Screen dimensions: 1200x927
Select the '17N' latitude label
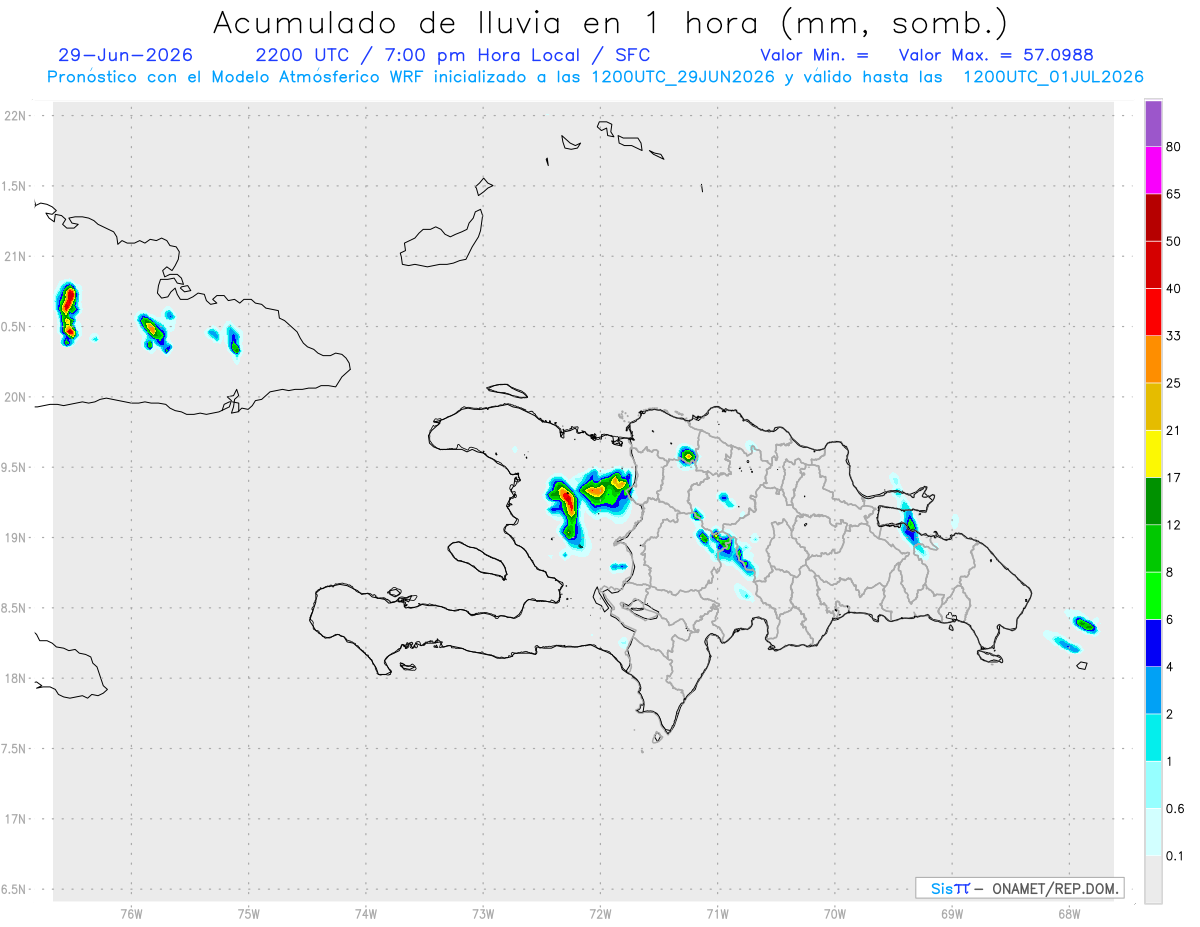click(x=15, y=819)
